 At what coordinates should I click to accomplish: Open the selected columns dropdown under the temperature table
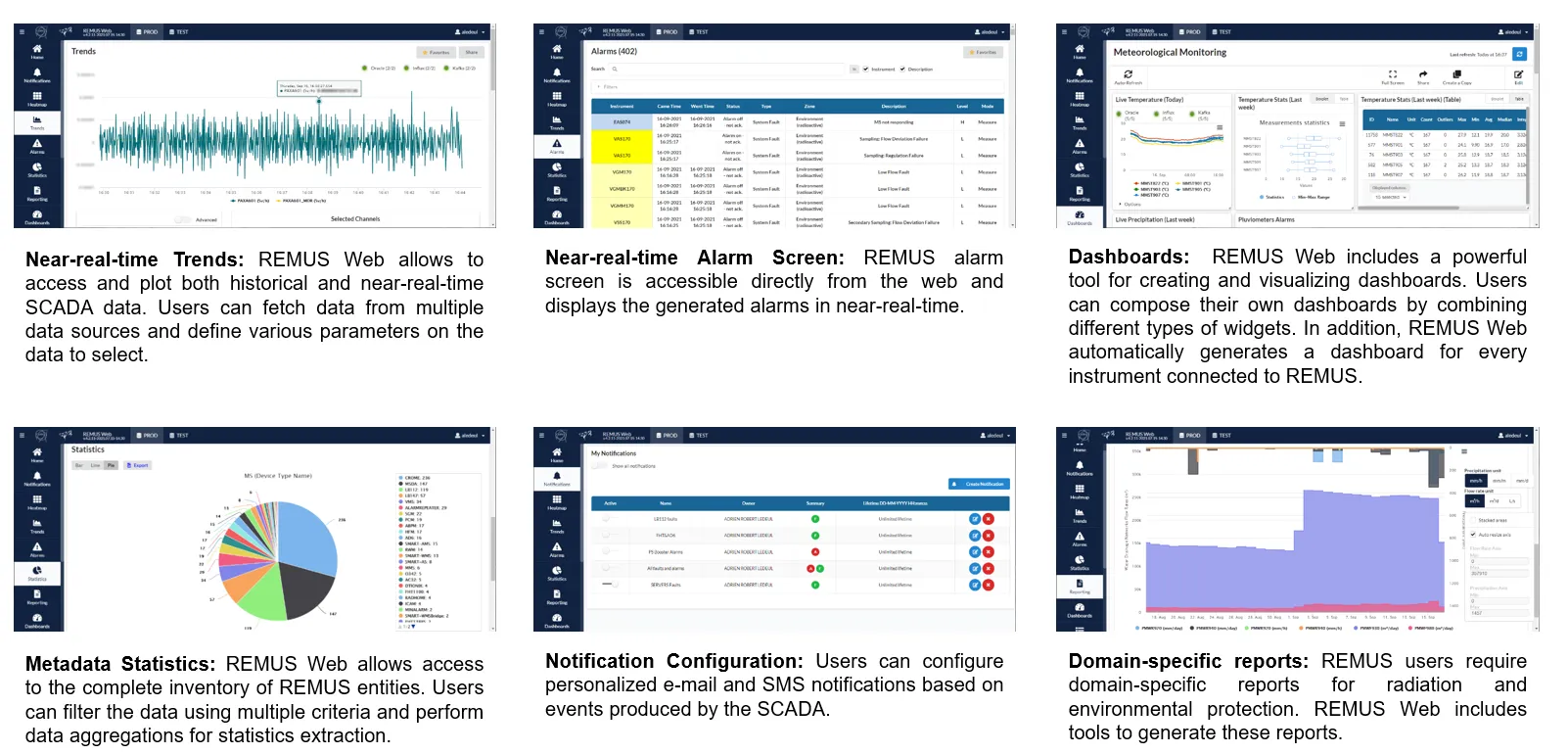click(x=1390, y=198)
